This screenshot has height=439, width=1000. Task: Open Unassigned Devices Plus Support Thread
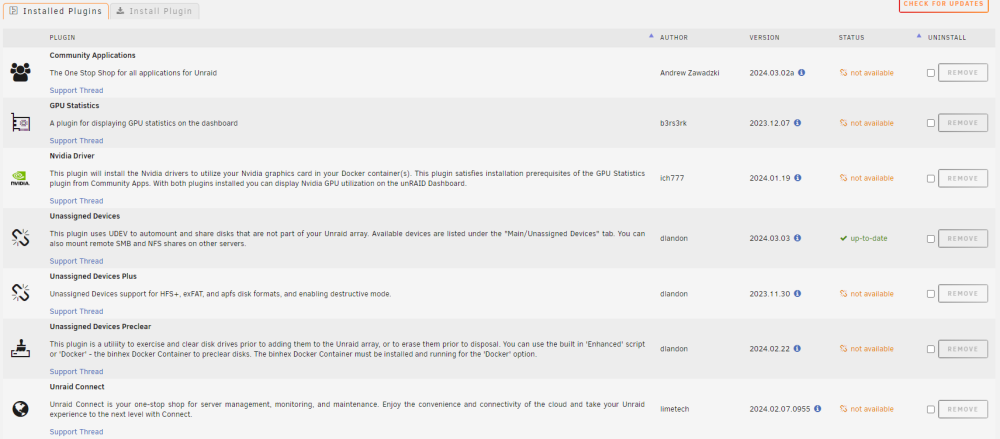(x=77, y=311)
